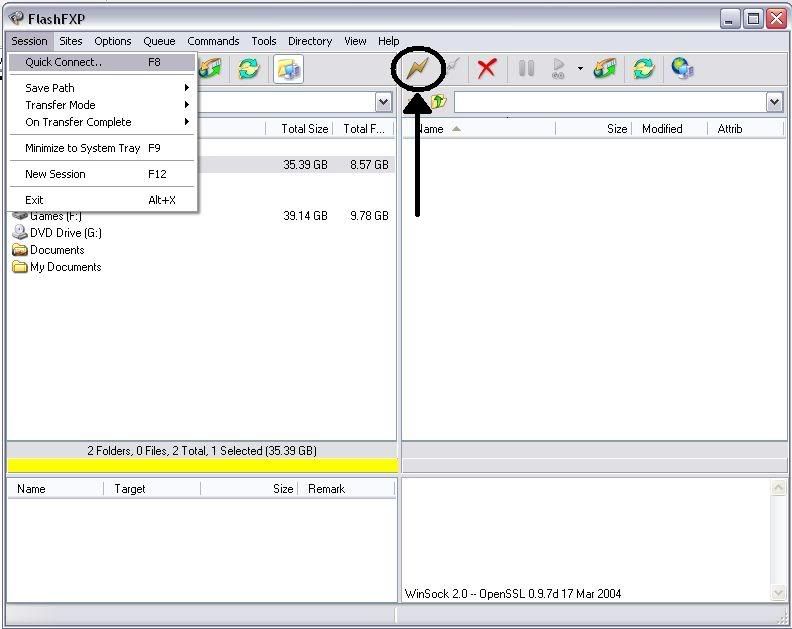The image size is (792, 629).
Task: Click the red X abort icon
Action: (487, 68)
